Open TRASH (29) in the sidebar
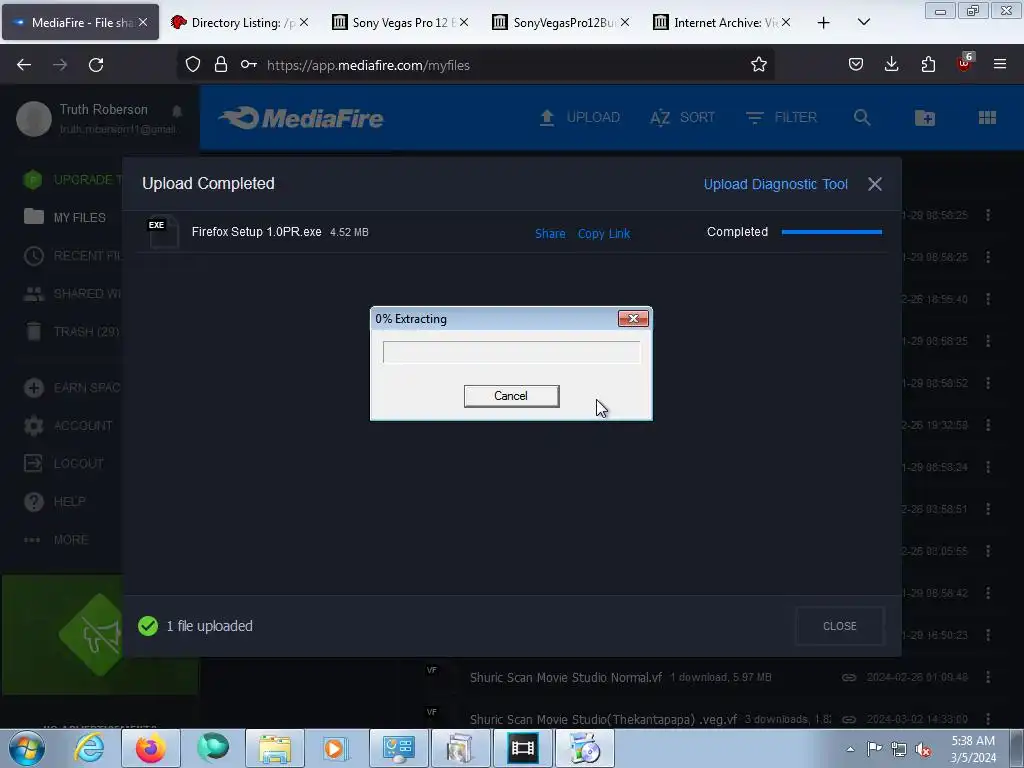 (72, 332)
